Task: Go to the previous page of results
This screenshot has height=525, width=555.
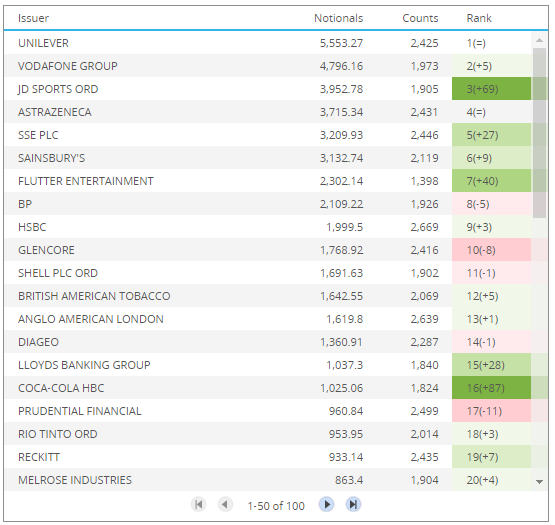Action: (x=225, y=504)
